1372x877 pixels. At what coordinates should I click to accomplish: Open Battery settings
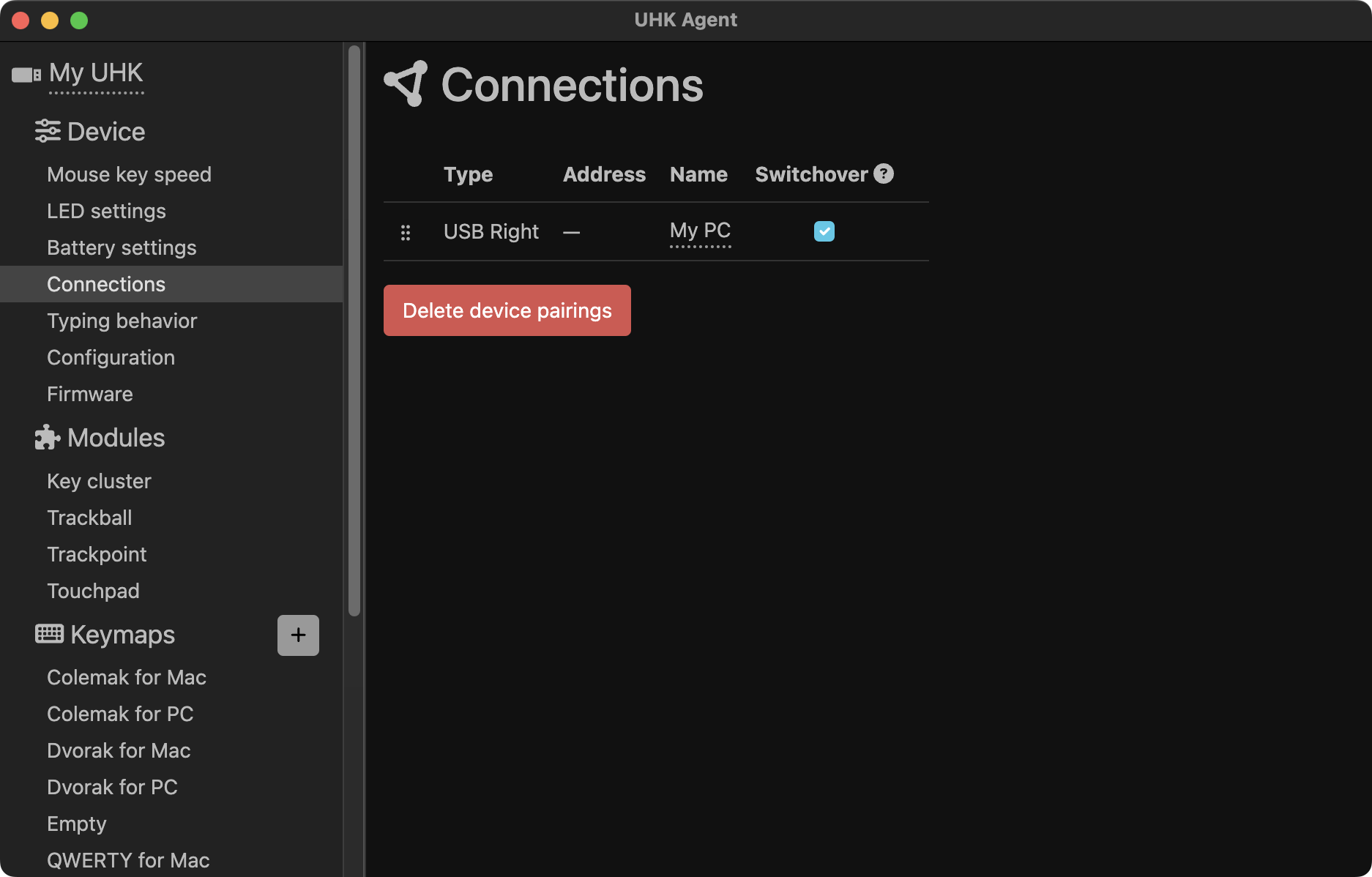coord(122,247)
